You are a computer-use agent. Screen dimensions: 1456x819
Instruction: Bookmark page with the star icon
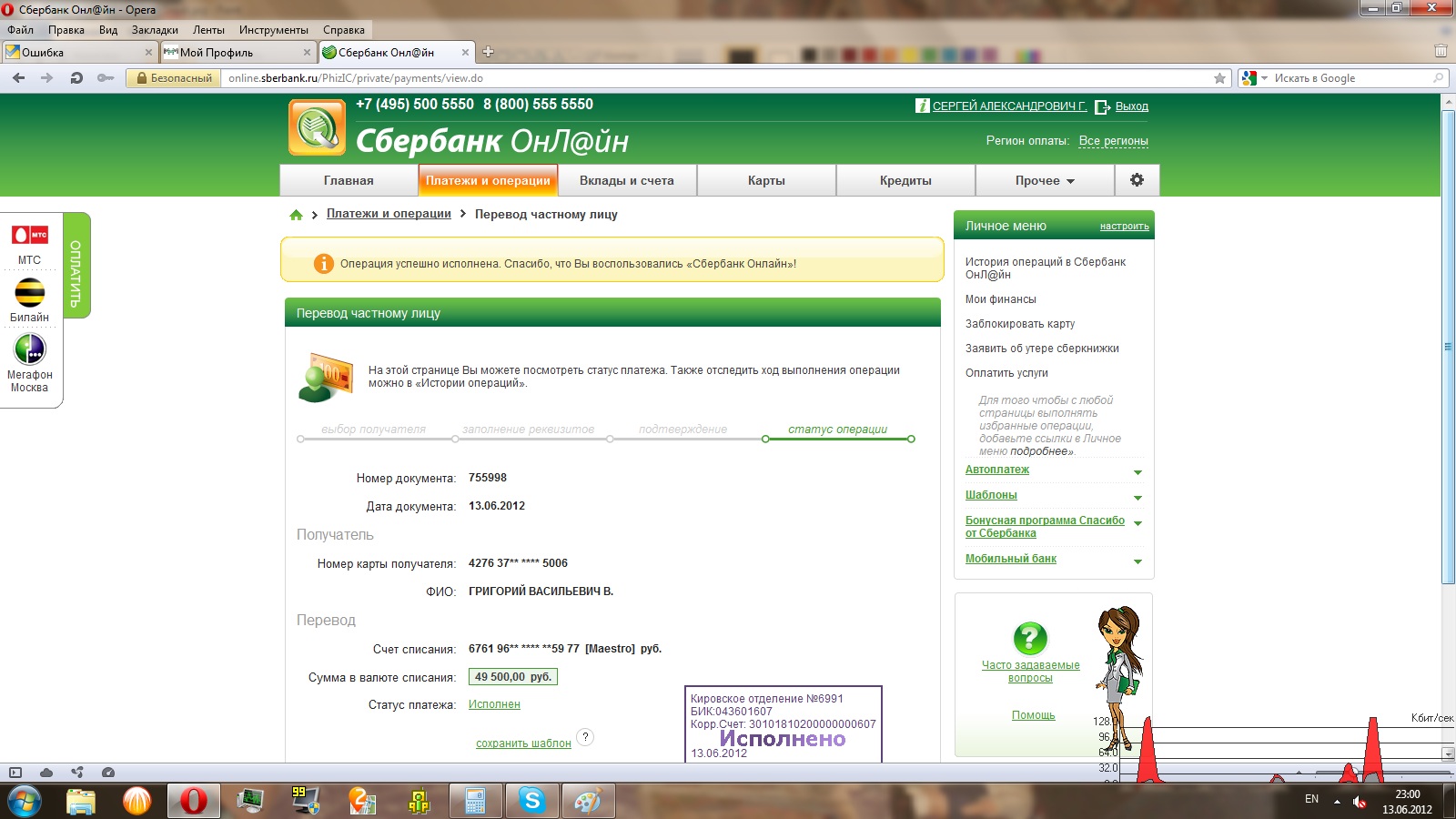pos(1219,78)
